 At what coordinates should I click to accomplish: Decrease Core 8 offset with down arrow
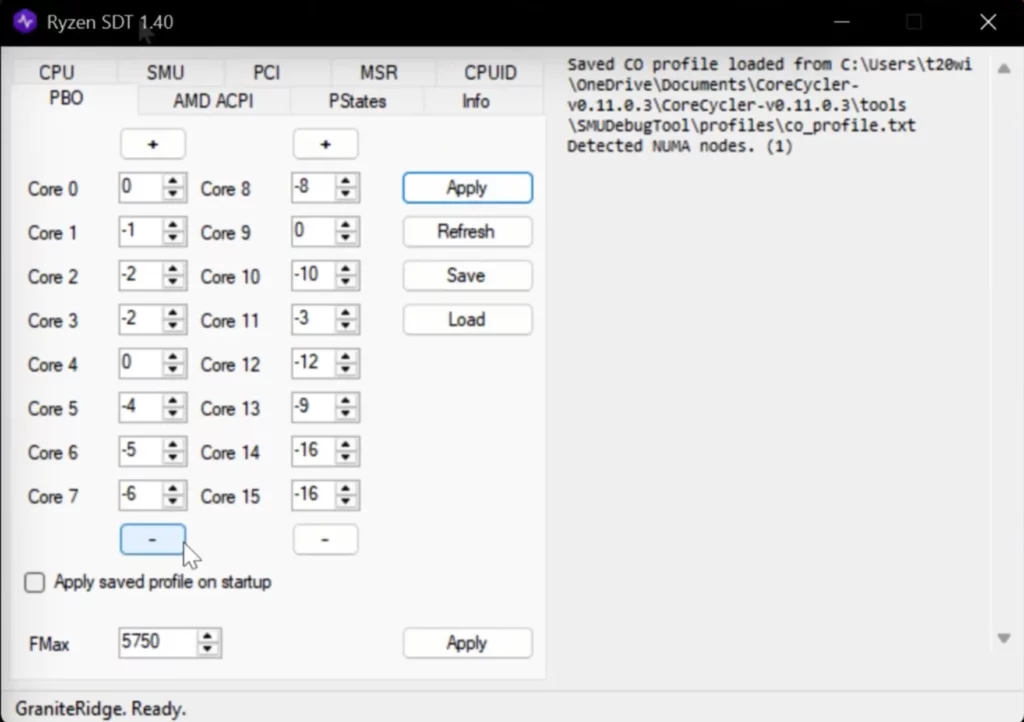pos(346,194)
